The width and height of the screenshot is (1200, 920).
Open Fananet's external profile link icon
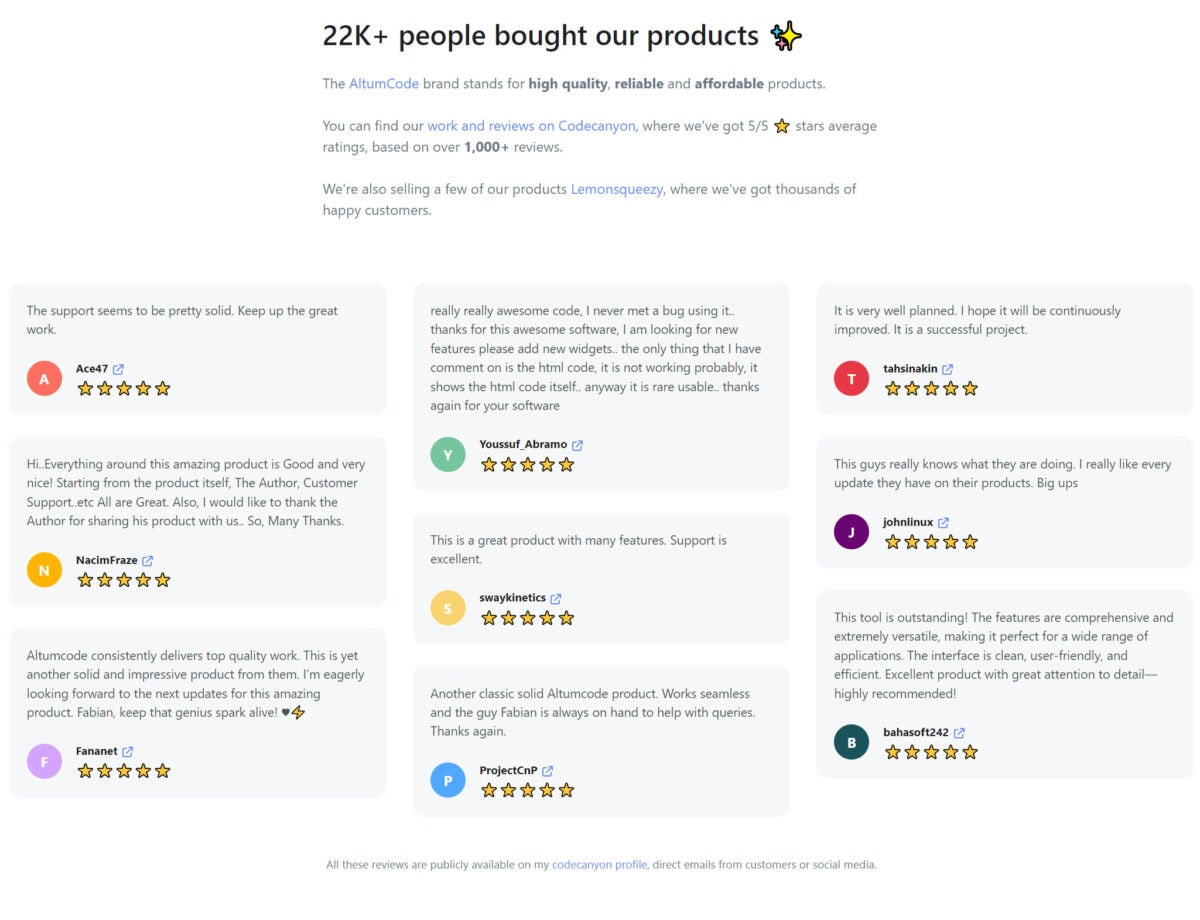[128, 751]
